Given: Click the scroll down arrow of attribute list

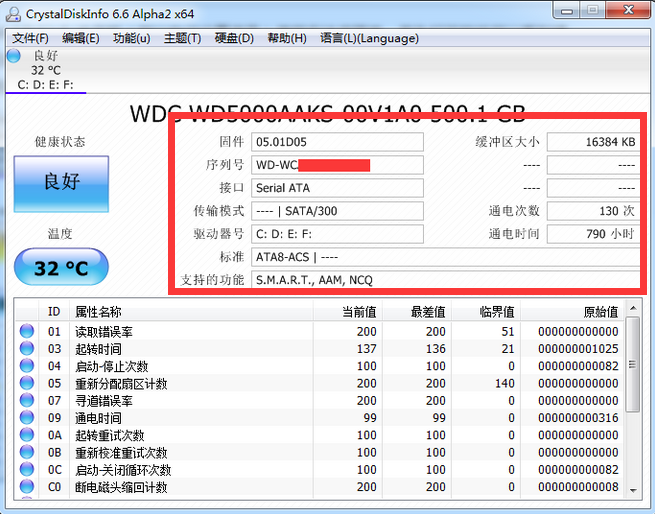Looking at the screenshot, I should (633, 491).
